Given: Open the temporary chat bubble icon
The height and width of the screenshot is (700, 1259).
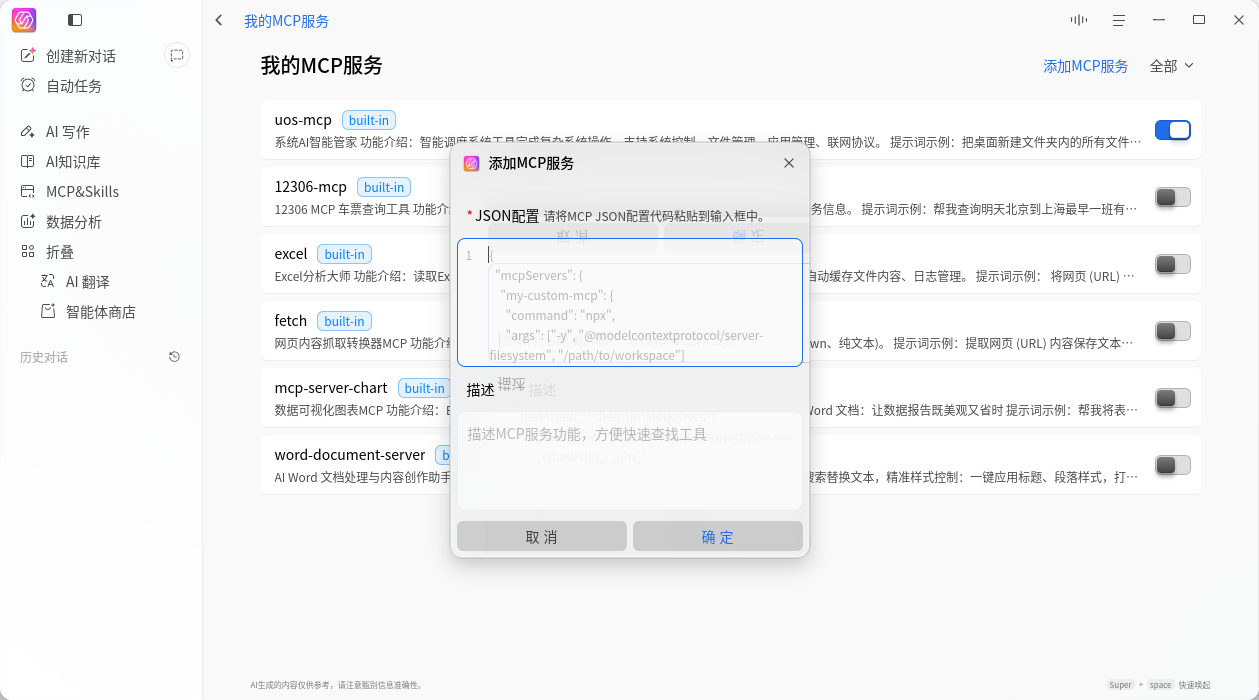Looking at the screenshot, I should (x=177, y=56).
